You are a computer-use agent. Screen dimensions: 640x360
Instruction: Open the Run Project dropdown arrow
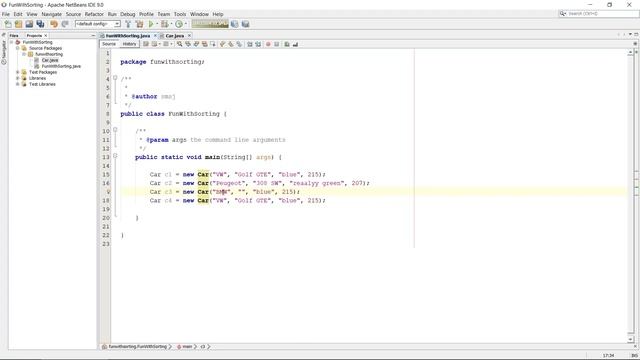[x=157, y=24]
